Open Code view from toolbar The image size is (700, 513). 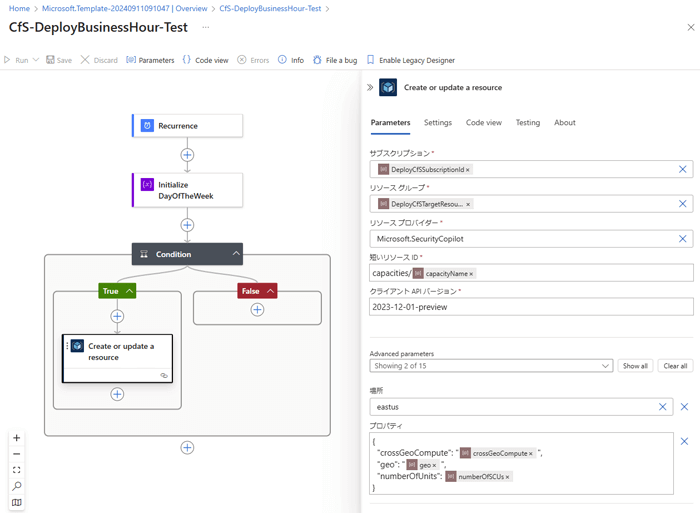206,60
